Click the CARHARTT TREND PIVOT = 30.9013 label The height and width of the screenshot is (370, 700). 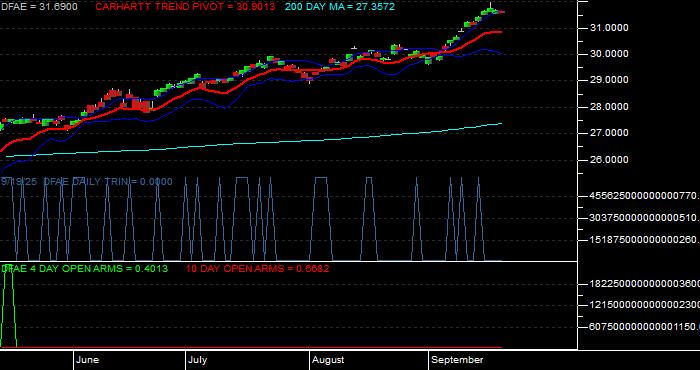click(185, 7)
